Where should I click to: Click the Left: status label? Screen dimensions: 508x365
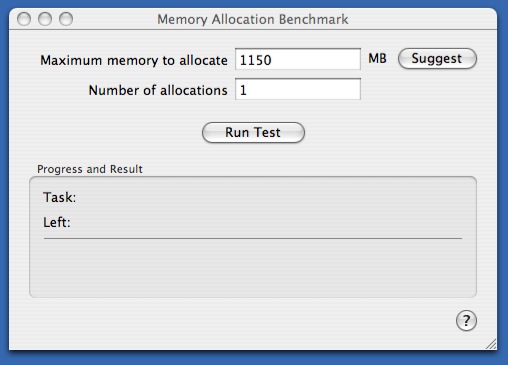pos(57,222)
